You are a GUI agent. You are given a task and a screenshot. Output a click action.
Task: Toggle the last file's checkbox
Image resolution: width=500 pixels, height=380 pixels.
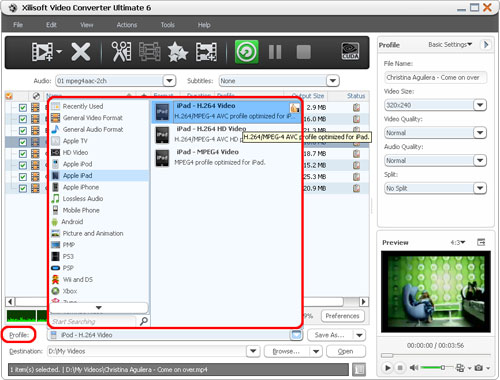[x=23, y=188]
